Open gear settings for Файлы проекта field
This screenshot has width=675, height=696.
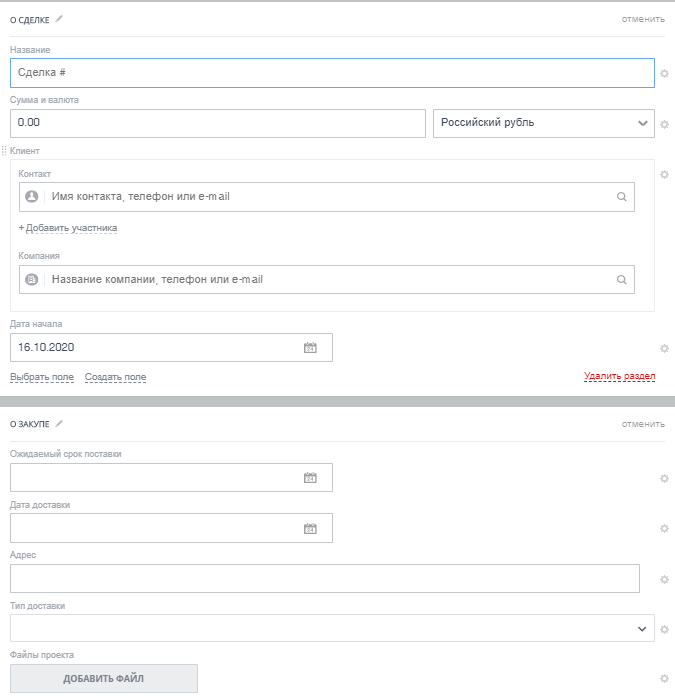(x=664, y=678)
